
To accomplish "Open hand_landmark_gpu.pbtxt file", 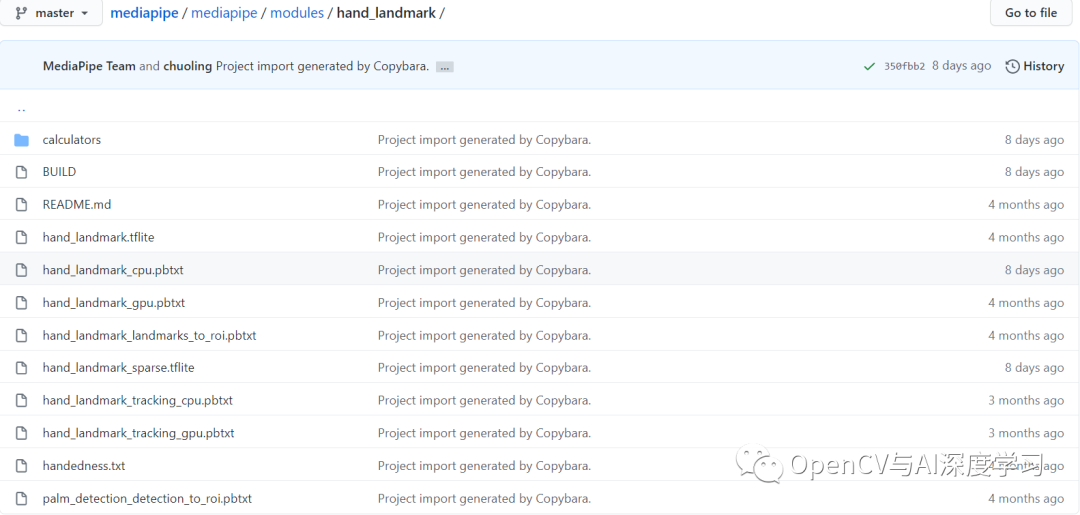I will point(114,303).
